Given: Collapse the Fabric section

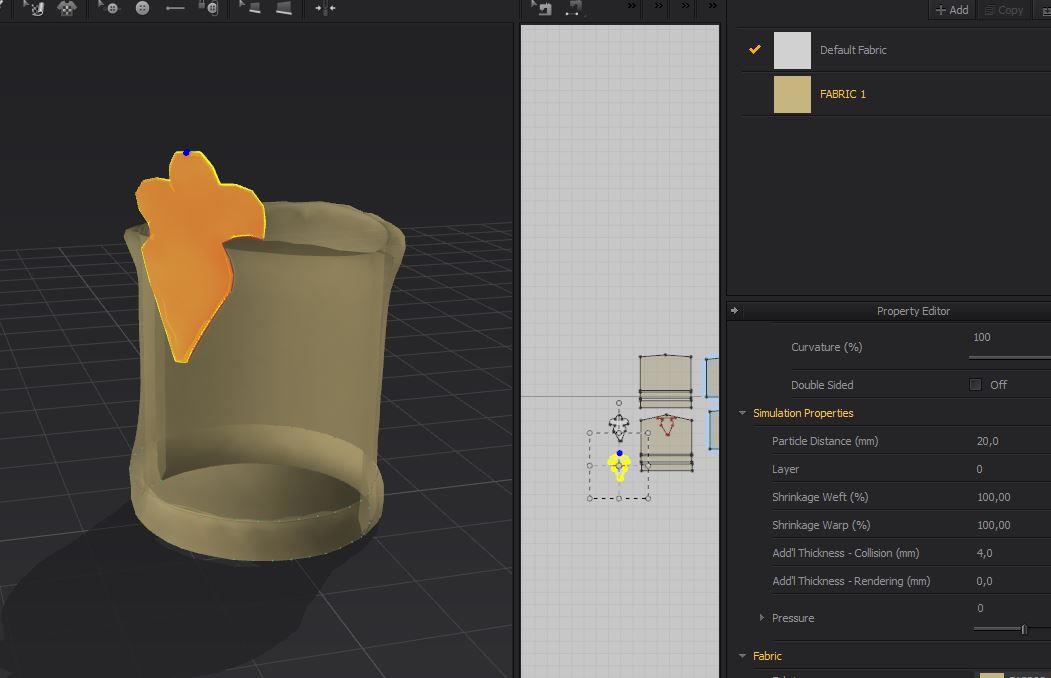Looking at the screenshot, I should (x=743, y=656).
